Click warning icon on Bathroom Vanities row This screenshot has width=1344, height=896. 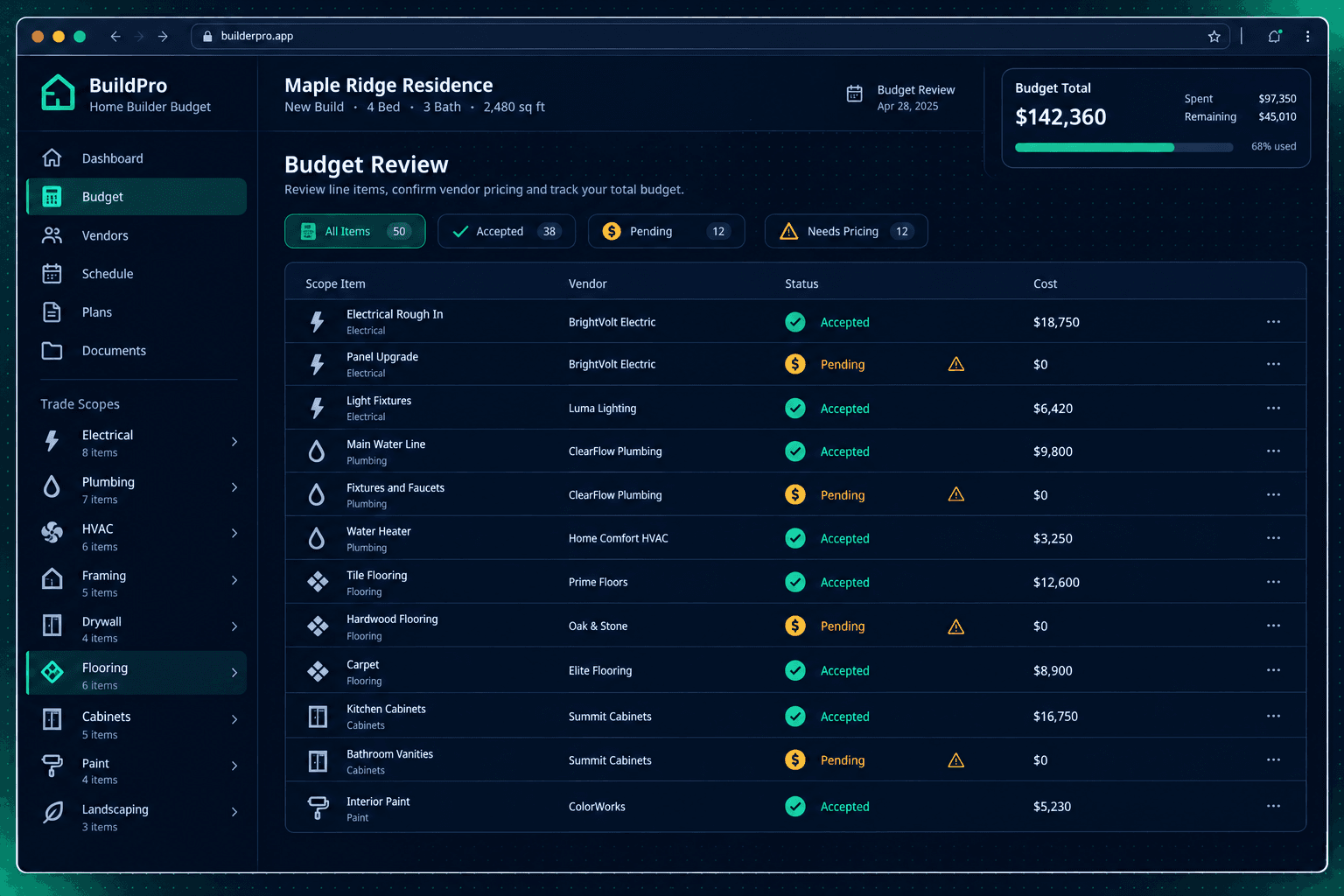(x=956, y=760)
